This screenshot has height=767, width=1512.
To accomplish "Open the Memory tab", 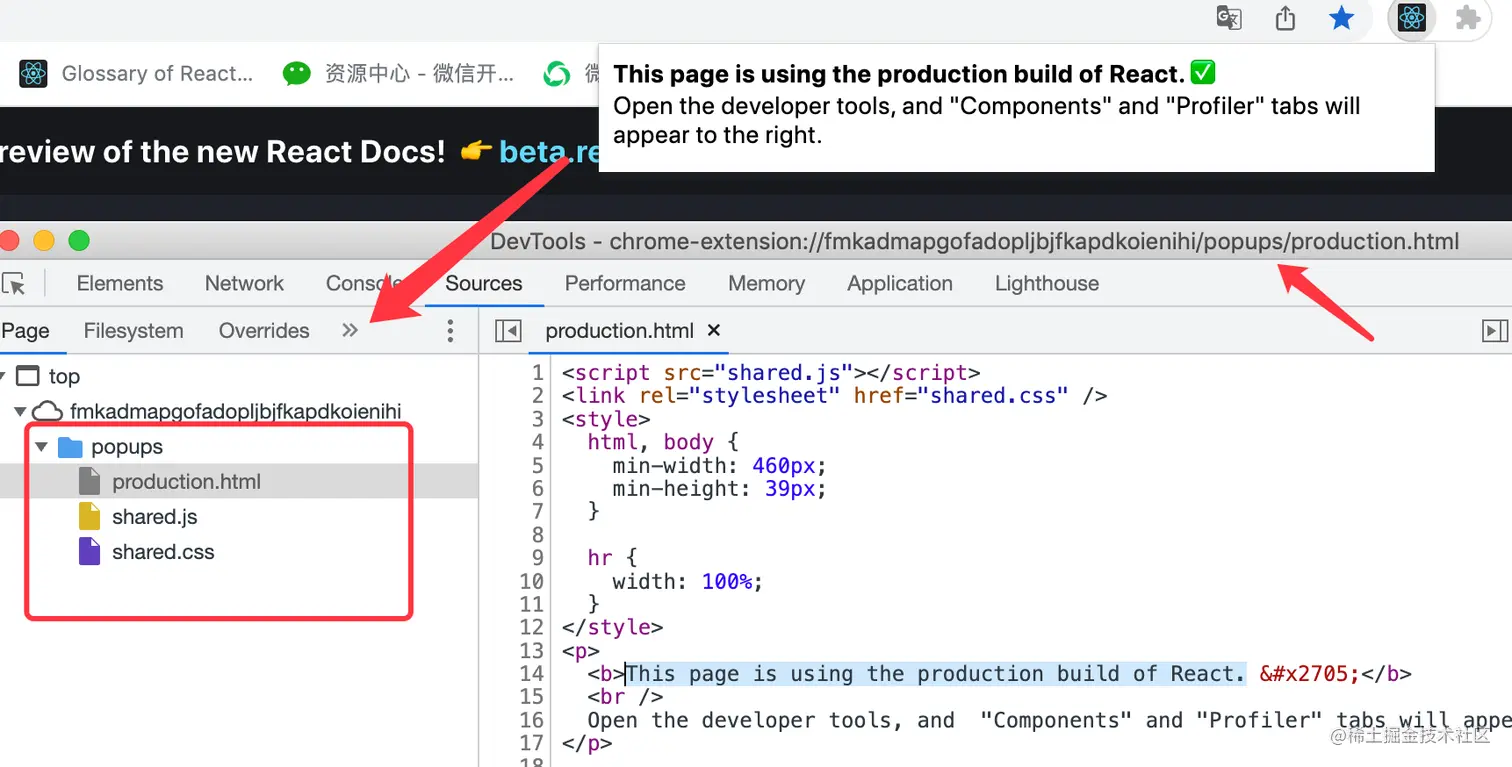I will pos(766,283).
